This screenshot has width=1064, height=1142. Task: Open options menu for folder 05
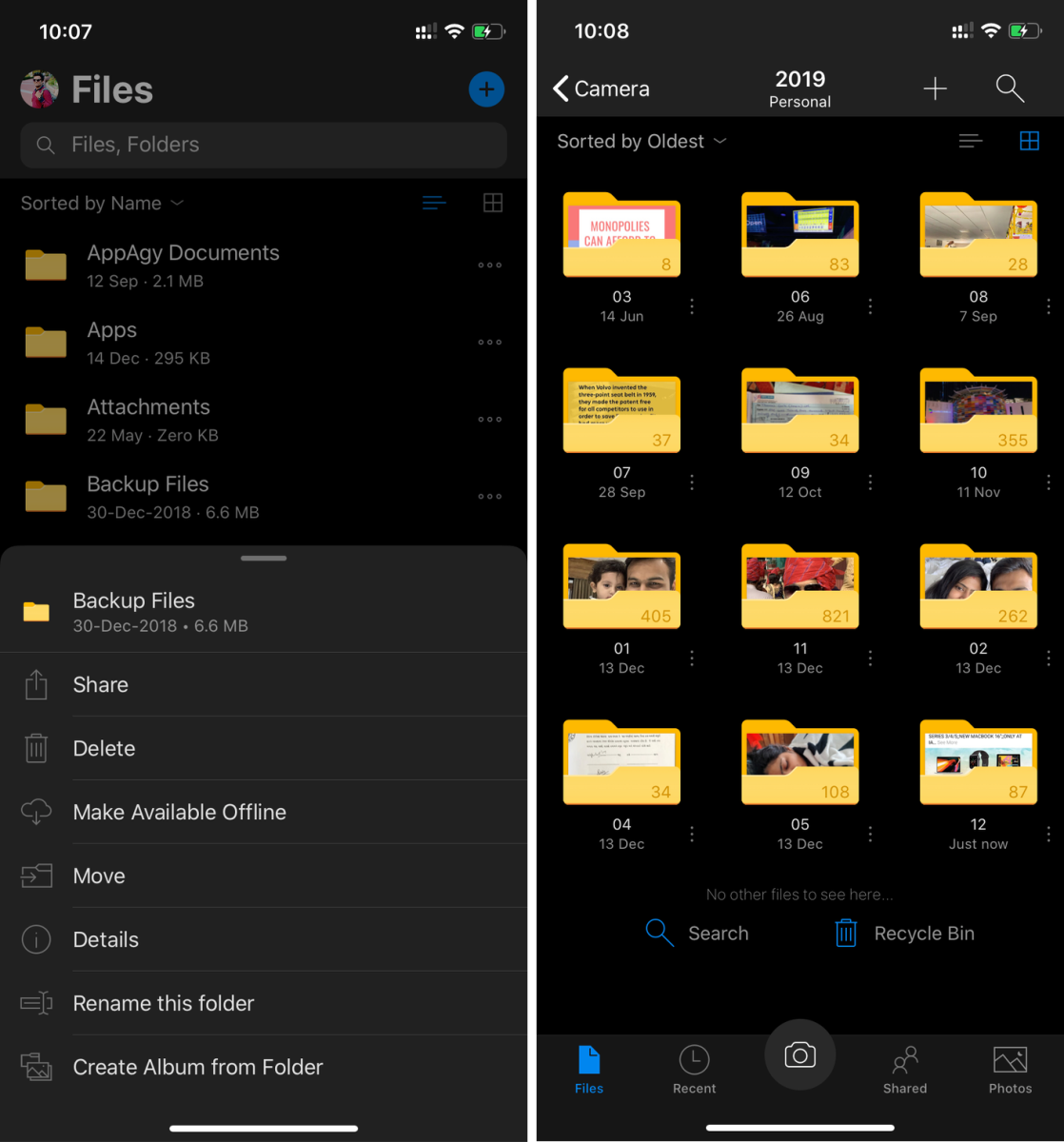click(x=870, y=835)
